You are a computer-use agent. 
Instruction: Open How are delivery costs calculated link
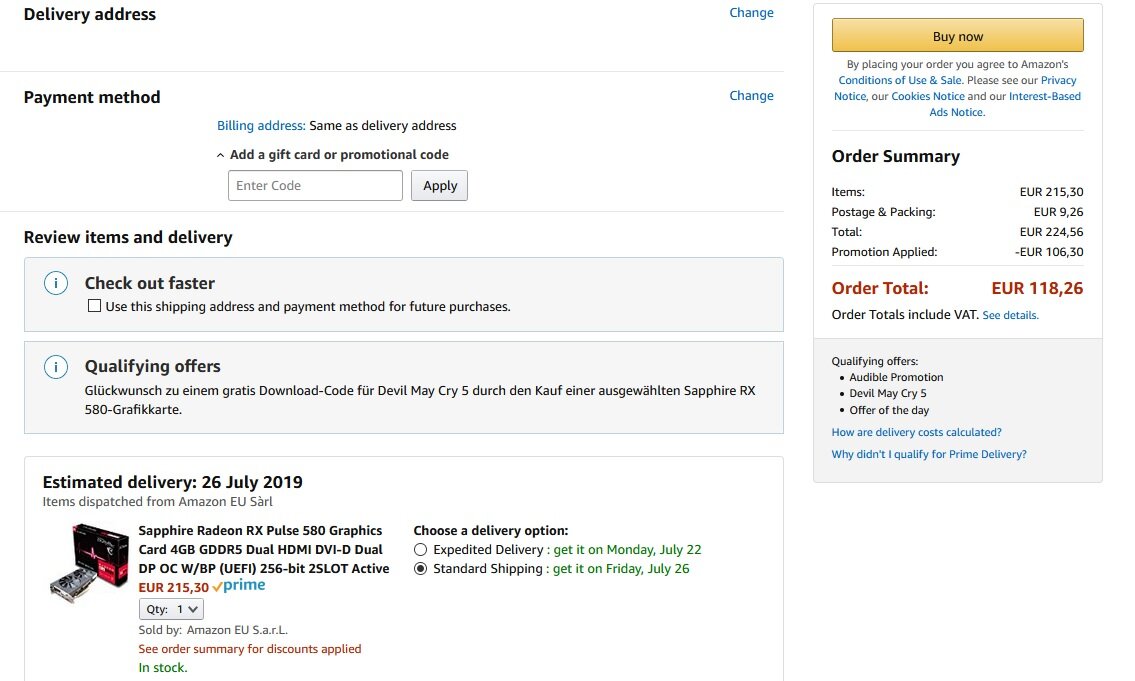916,432
